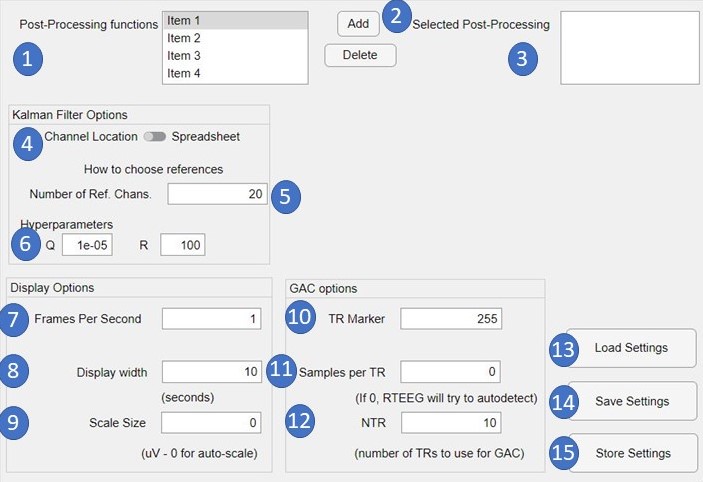The image size is (703, 482).
Task: Click the 'Selected Post-Processing' label
Action: tap(481, 25)
